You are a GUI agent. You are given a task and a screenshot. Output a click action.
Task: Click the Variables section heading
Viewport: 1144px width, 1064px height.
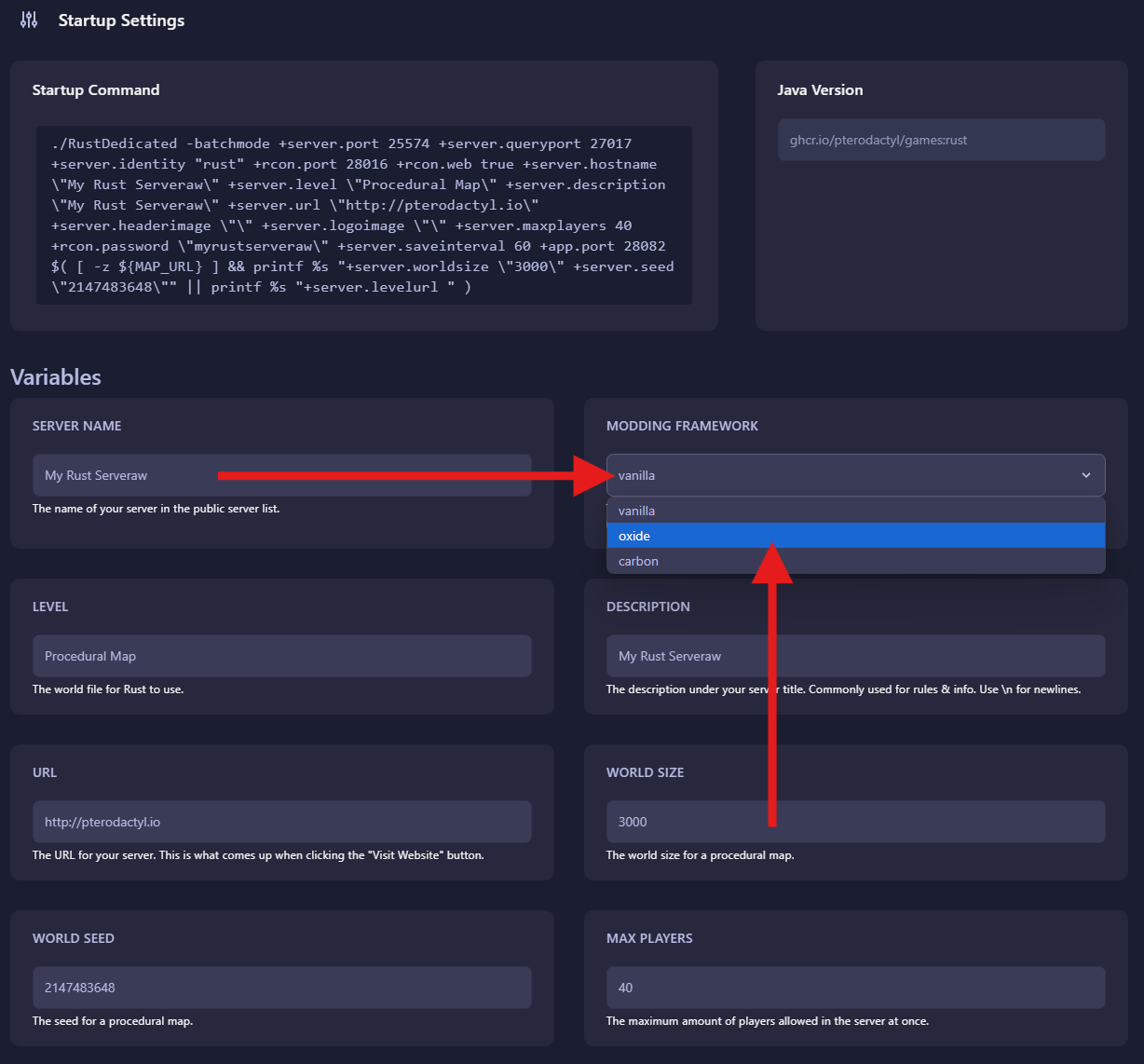[x=55, y=376]
